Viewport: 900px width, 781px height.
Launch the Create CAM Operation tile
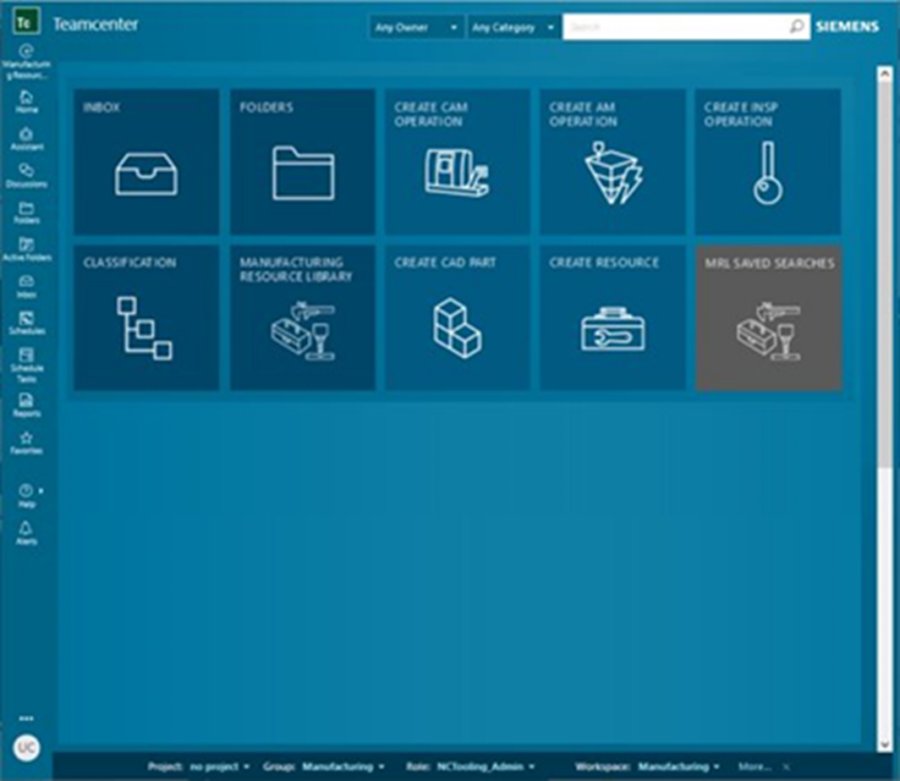[x=457, y=162]
